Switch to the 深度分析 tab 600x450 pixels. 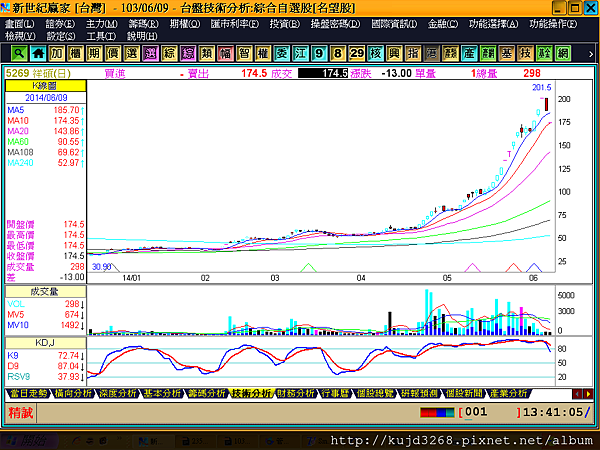pyautogui.click(x=117, y=393)
